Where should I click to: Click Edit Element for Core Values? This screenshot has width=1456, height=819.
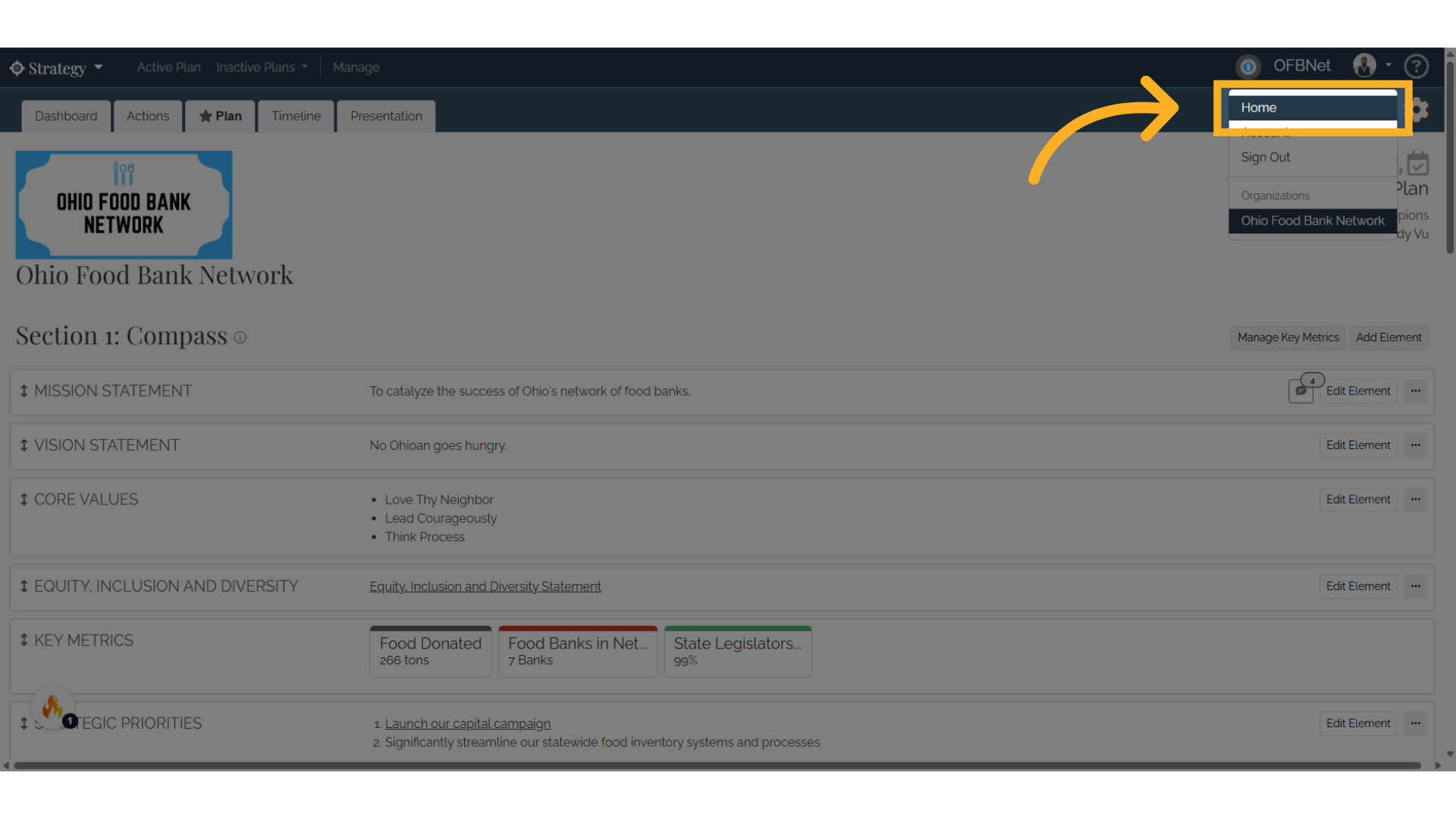tap(1358, 500)
